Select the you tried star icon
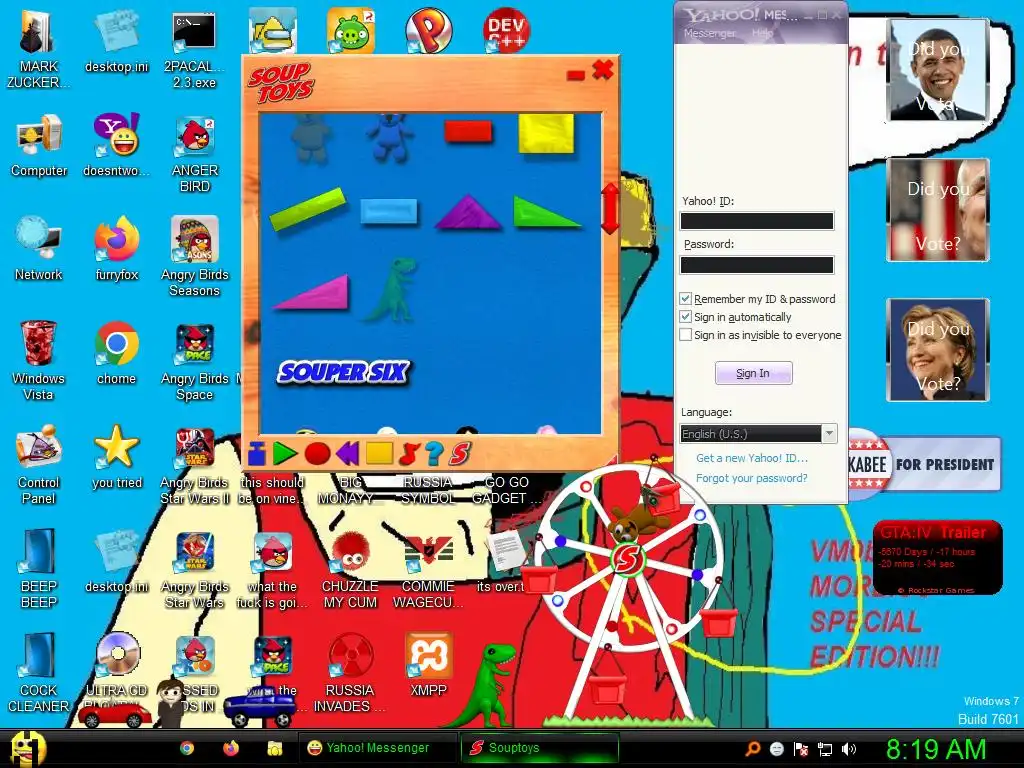 pos(116,457)
